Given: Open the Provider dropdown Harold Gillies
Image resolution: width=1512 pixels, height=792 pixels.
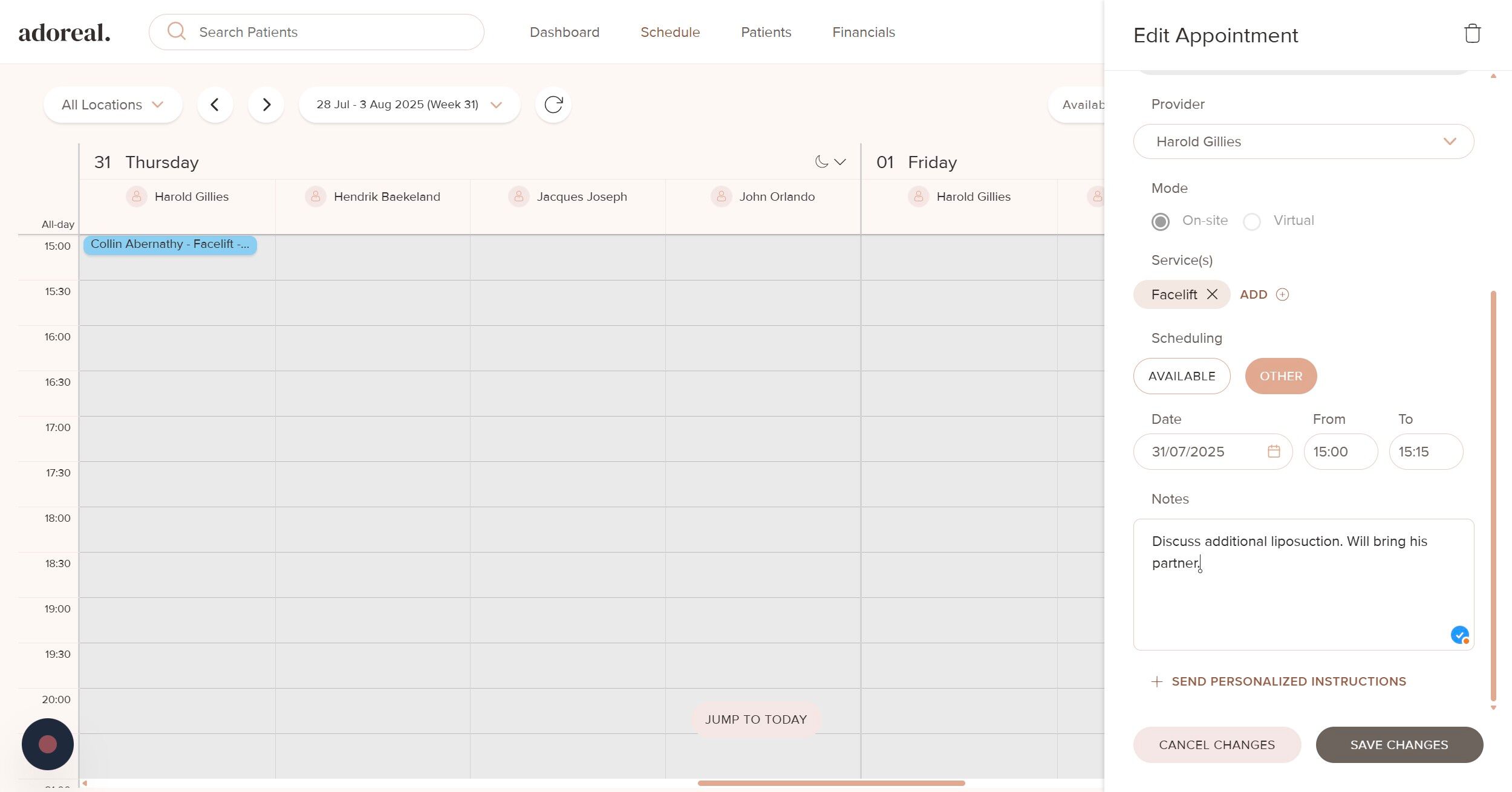Looking at the screenshot, I should click(x=1303, y=141).
